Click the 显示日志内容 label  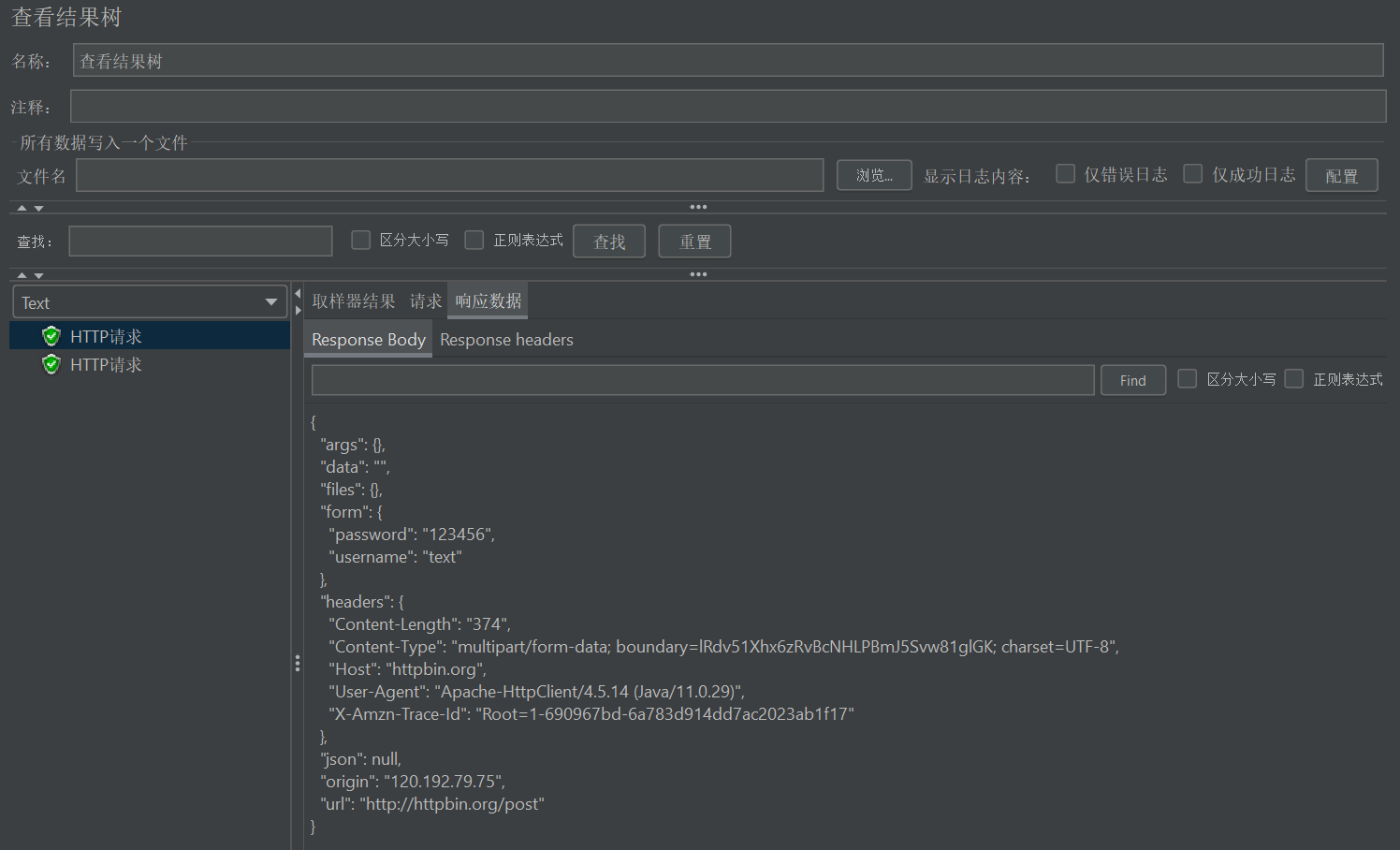point(977,176)
